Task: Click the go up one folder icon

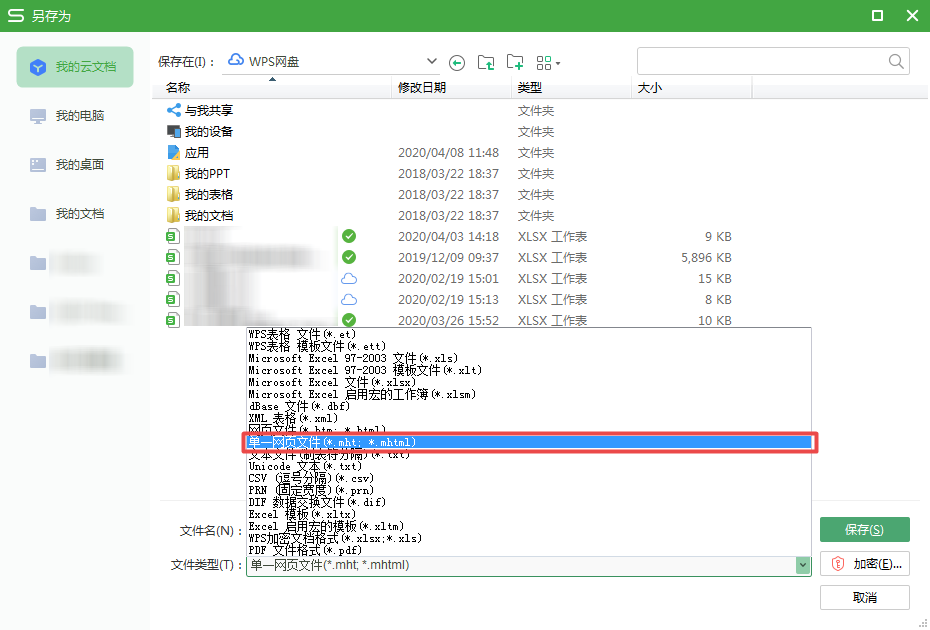Action: [x=486, y=62]
